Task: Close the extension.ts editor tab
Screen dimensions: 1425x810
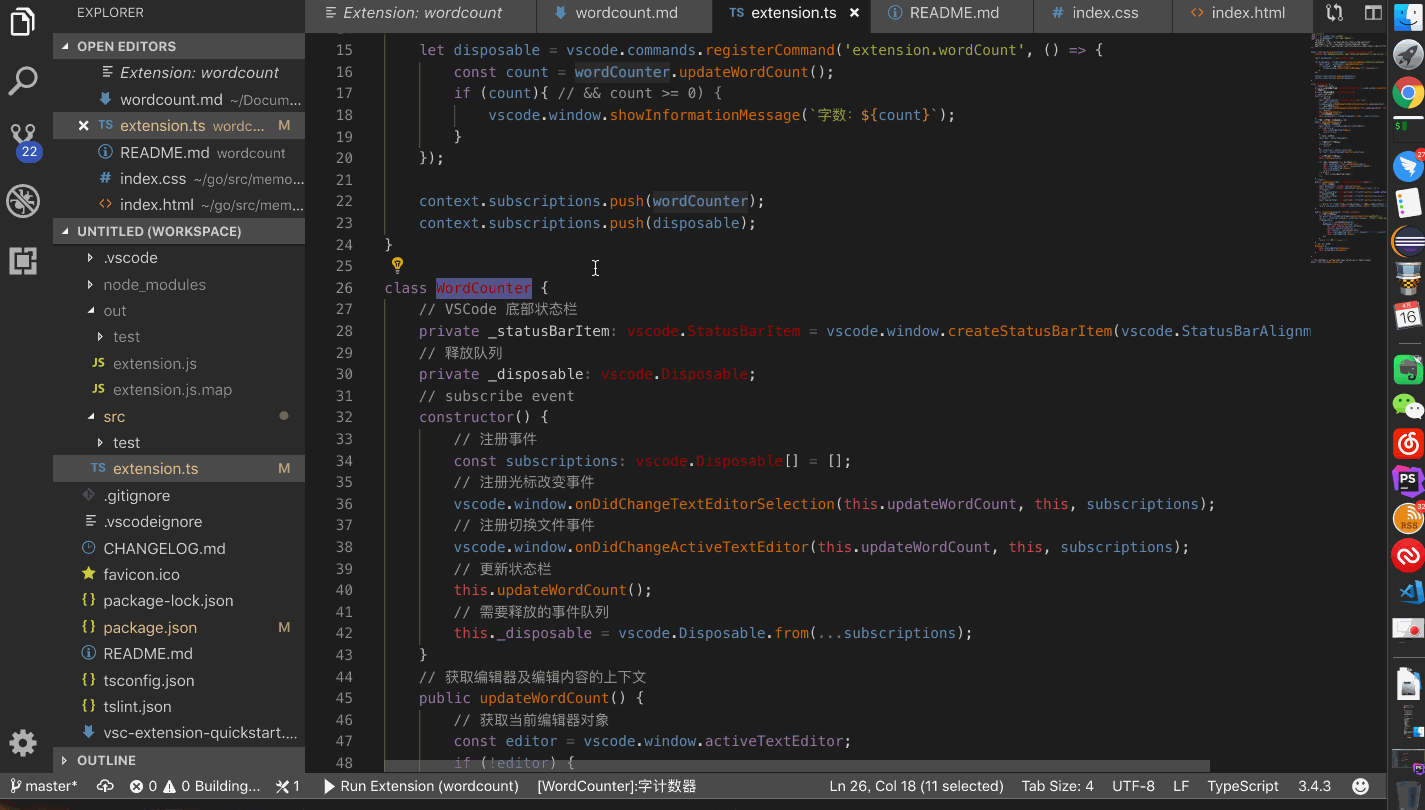Action: [854, 13]
